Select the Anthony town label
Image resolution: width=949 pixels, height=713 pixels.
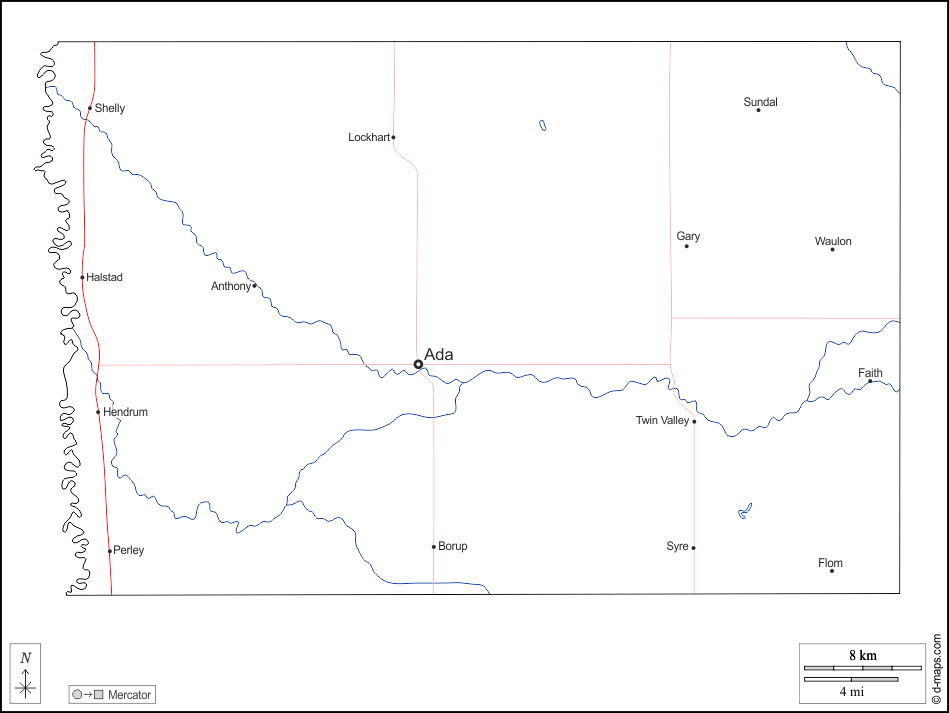pyautogui.click(x=231, y=286)
